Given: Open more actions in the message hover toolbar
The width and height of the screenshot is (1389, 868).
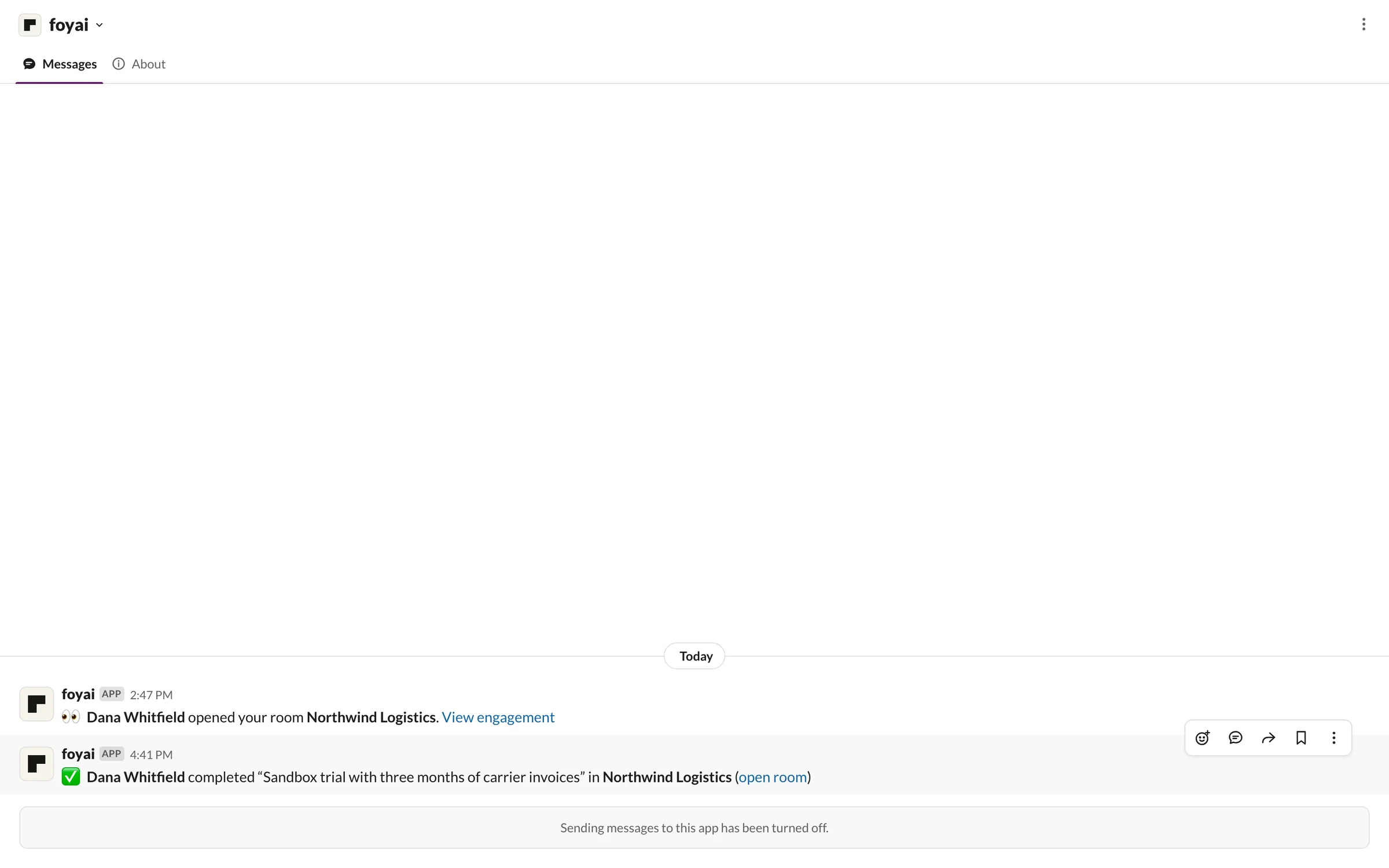Looking at the screenshot, I should (1334, 738).
